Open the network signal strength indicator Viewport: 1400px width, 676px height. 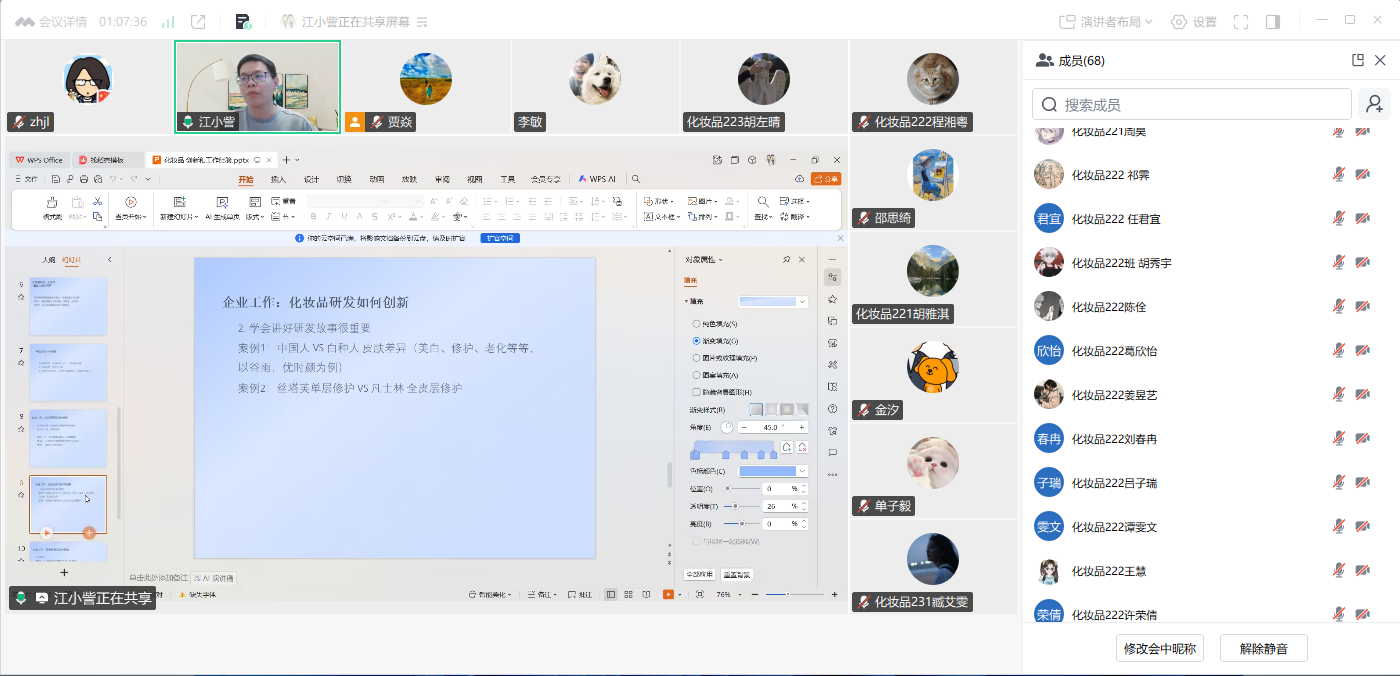pyautogui.click(x=167, y=21)
